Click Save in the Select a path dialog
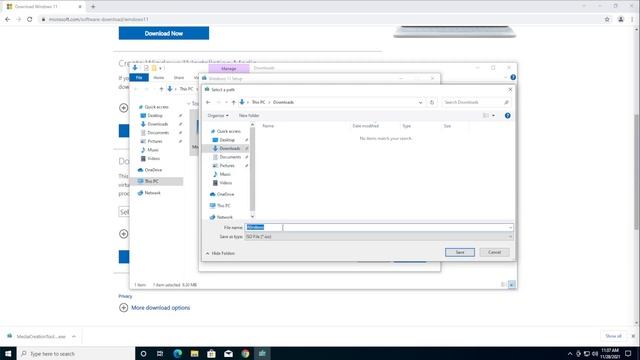640x360 pixels. click(460, 252)
